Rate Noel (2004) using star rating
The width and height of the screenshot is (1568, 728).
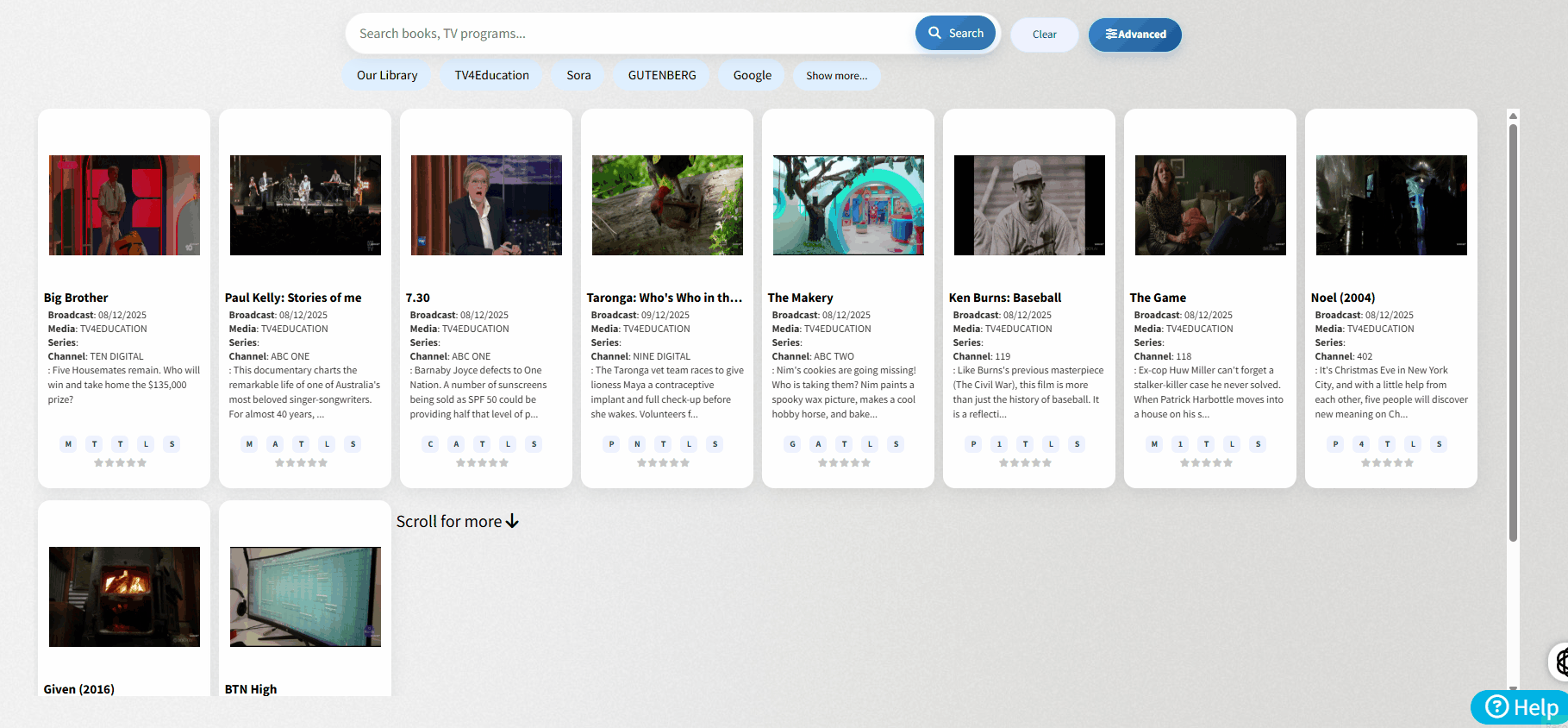tap(1387, 463)
